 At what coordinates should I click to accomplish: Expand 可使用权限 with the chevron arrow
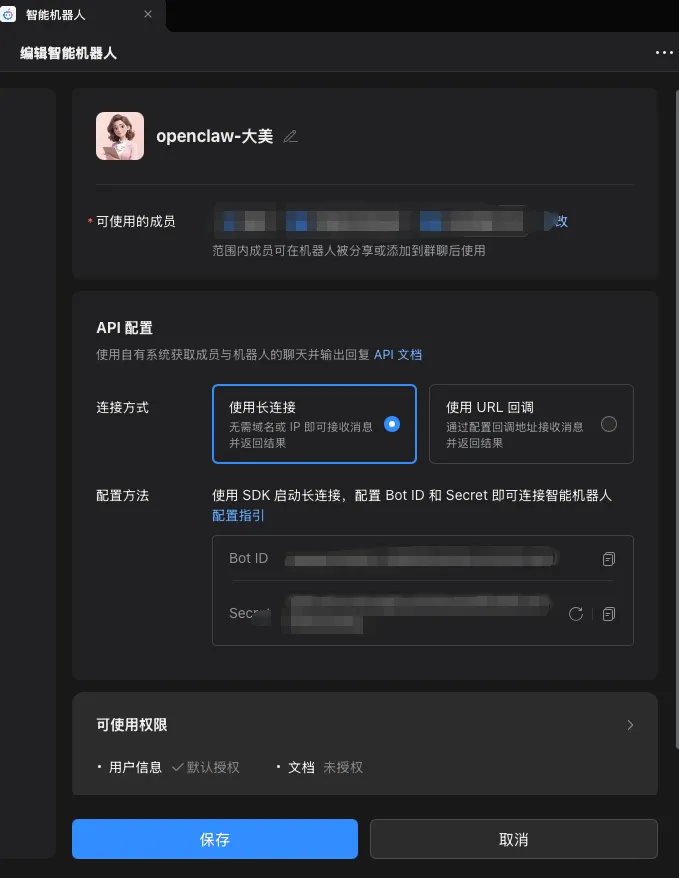click(630, 725)
